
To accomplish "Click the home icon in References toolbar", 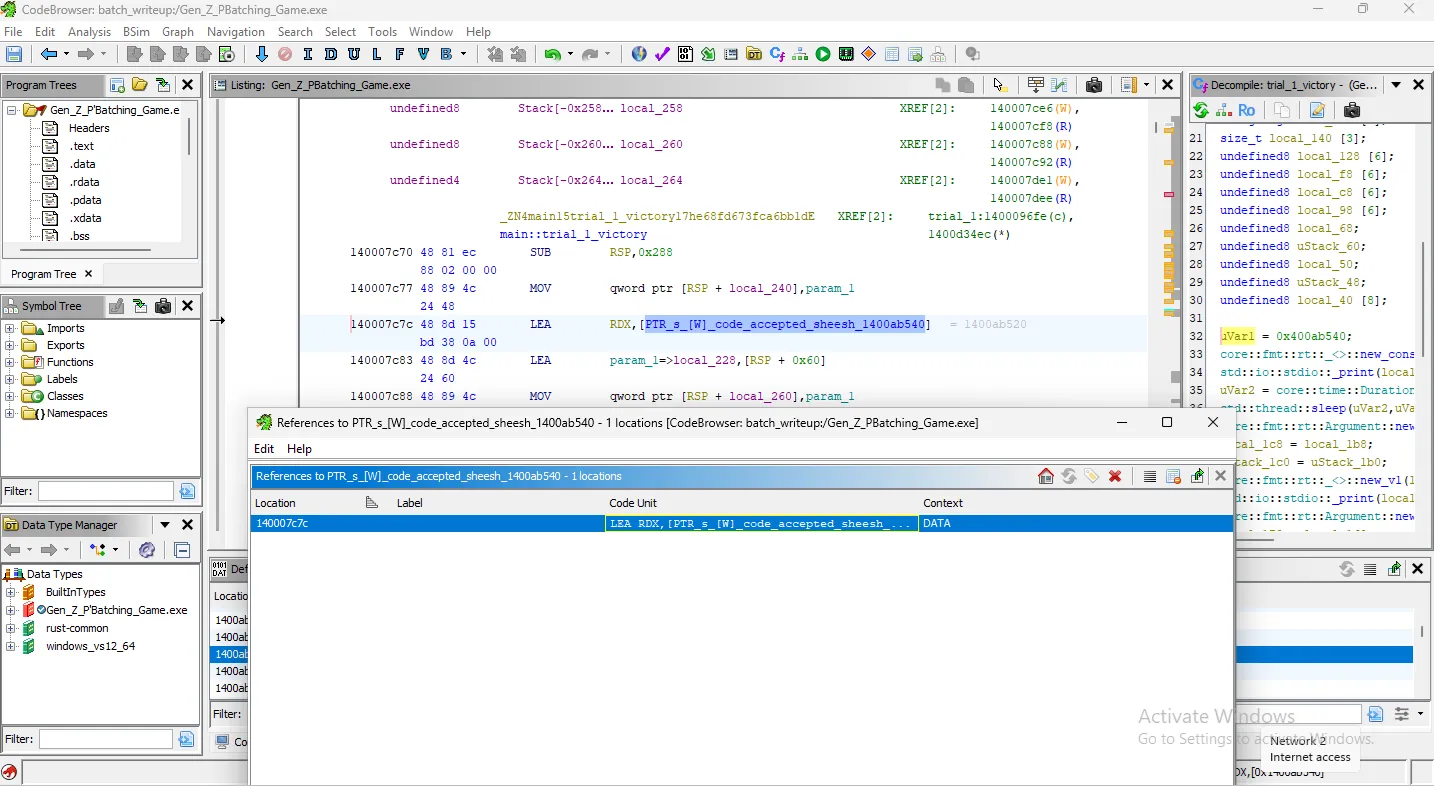I will (1046, 476).
